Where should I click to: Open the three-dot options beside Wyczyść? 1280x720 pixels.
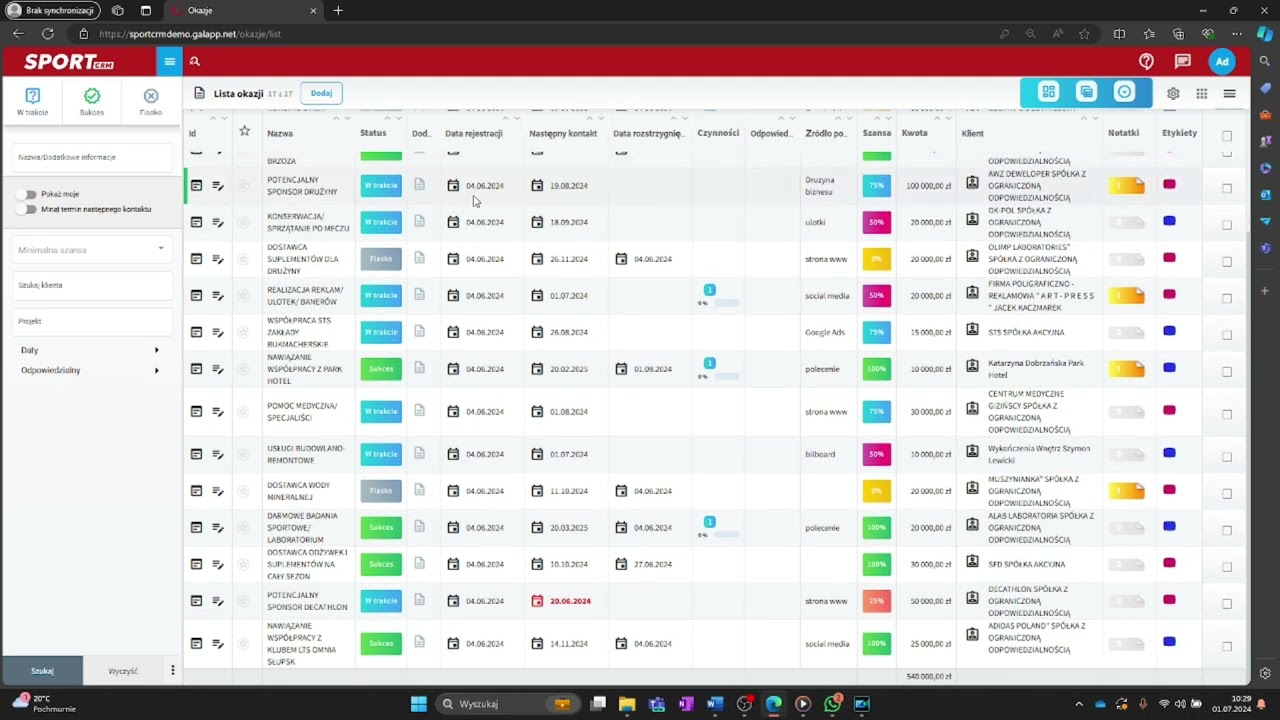coord(172,670)
